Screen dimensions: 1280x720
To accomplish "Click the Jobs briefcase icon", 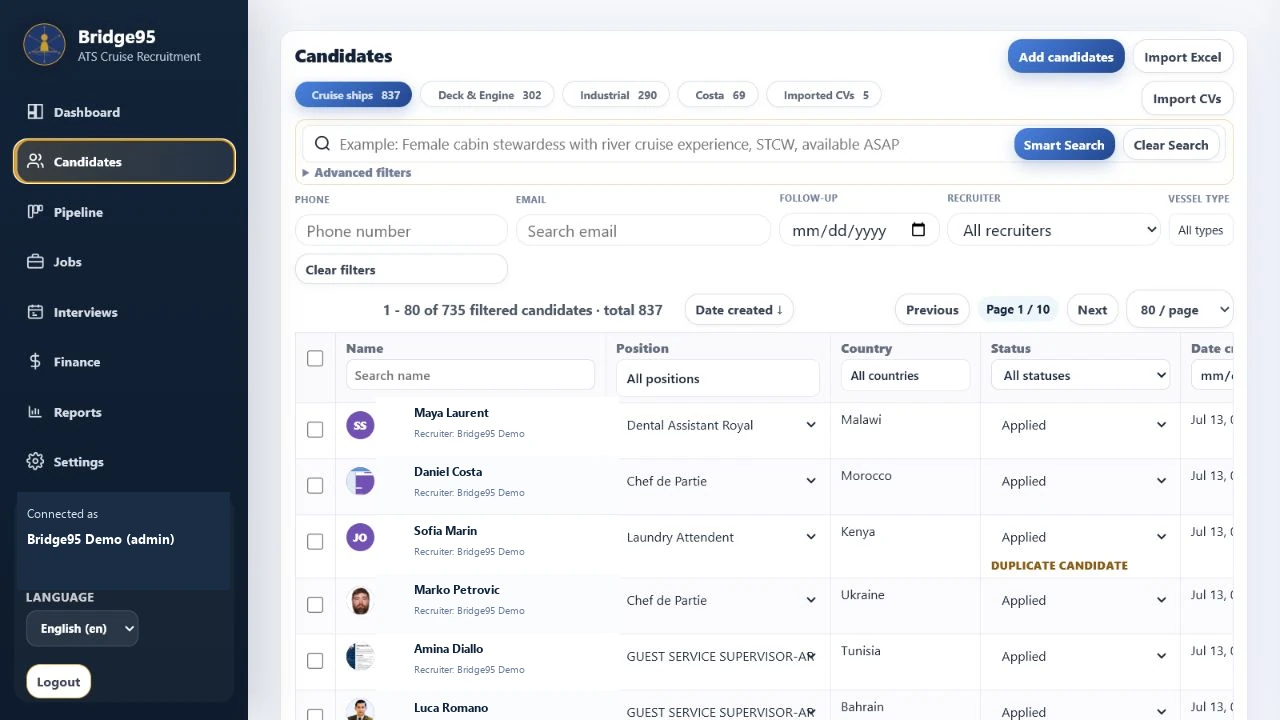I will click(x=35, y=262).
